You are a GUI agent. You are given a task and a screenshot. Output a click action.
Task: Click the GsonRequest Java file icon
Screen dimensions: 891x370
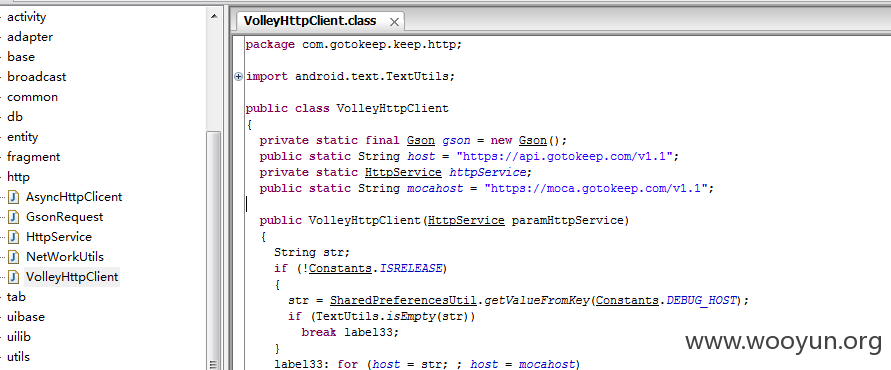click(14, 217)
